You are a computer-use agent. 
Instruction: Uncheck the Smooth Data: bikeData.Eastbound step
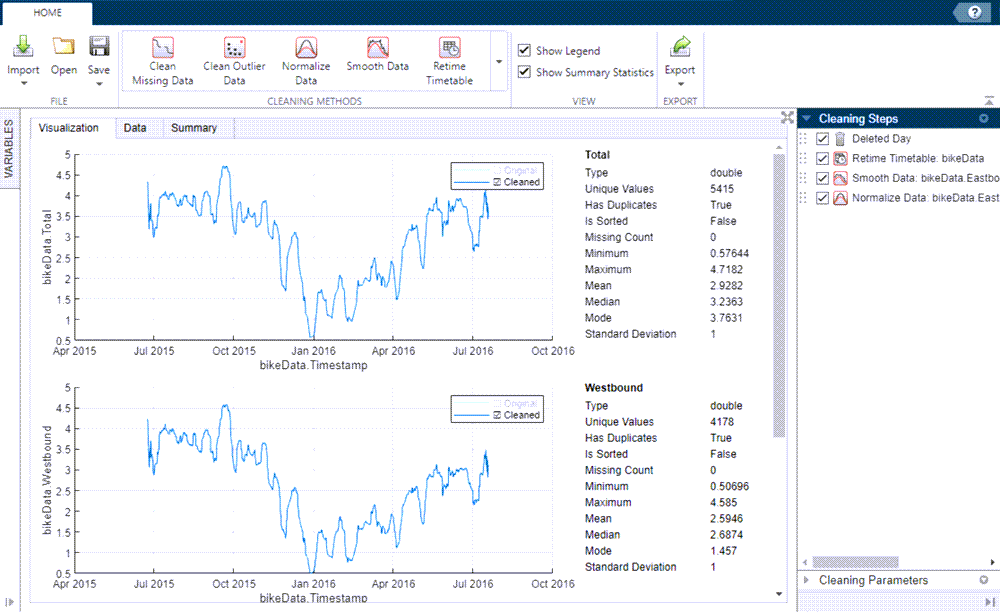pyautogui.click(x=821, y=178)
